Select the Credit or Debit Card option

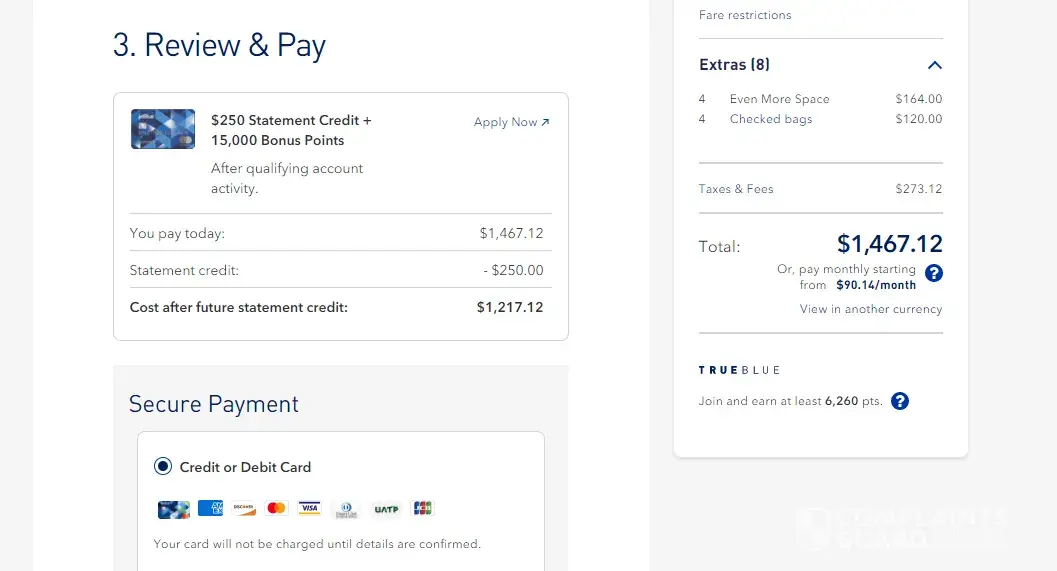(163, 467)
